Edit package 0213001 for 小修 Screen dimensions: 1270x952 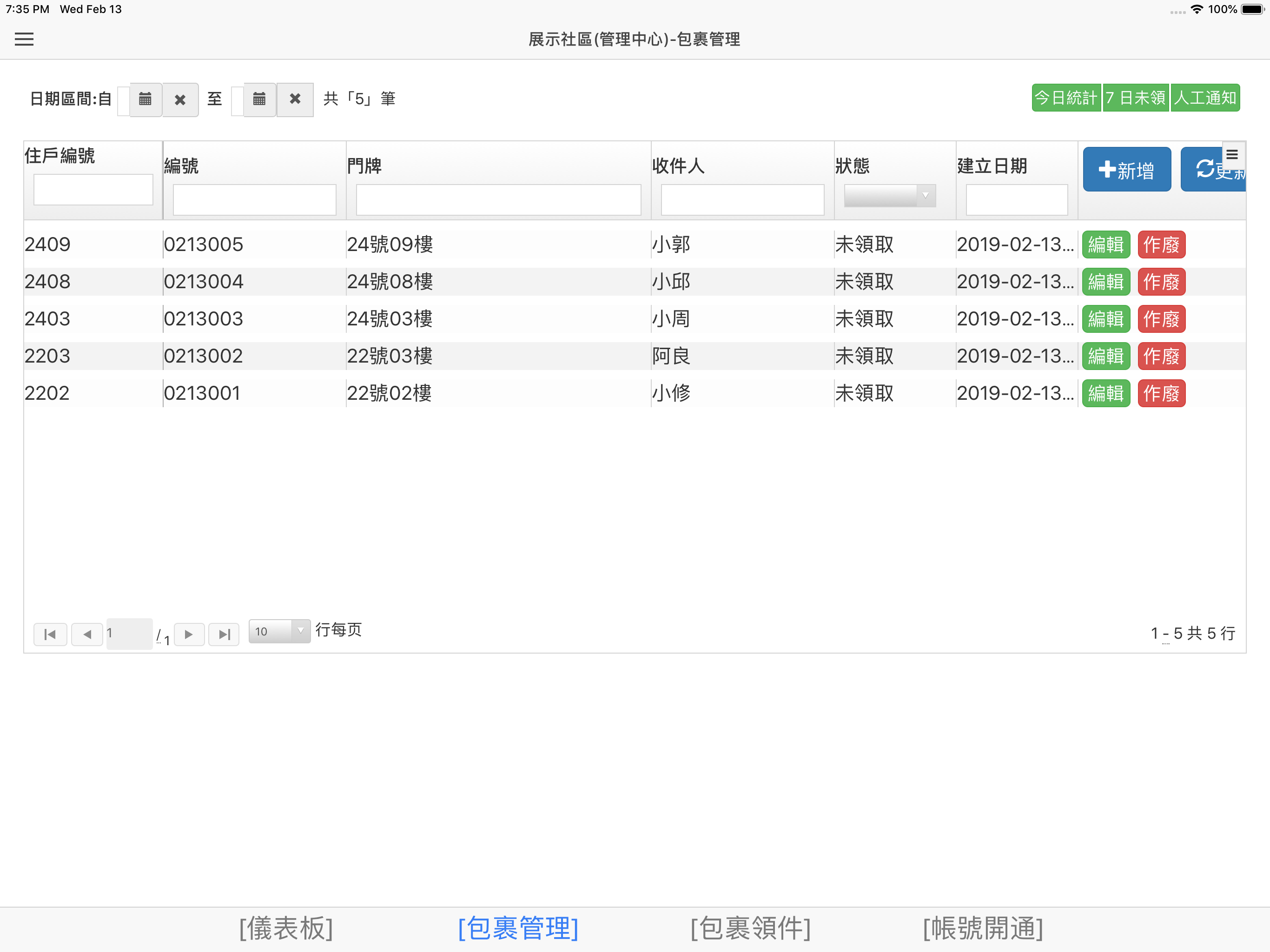pos(1106,393)
